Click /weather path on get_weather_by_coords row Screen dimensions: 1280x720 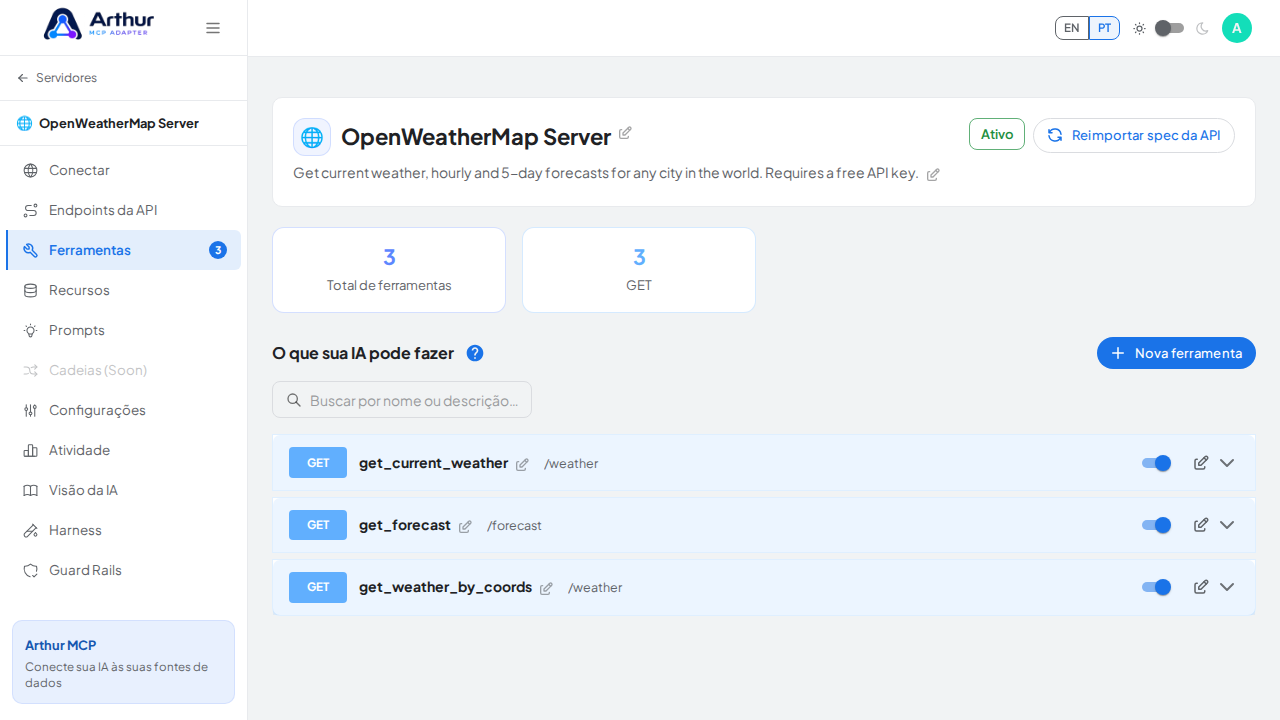(595, 588)
